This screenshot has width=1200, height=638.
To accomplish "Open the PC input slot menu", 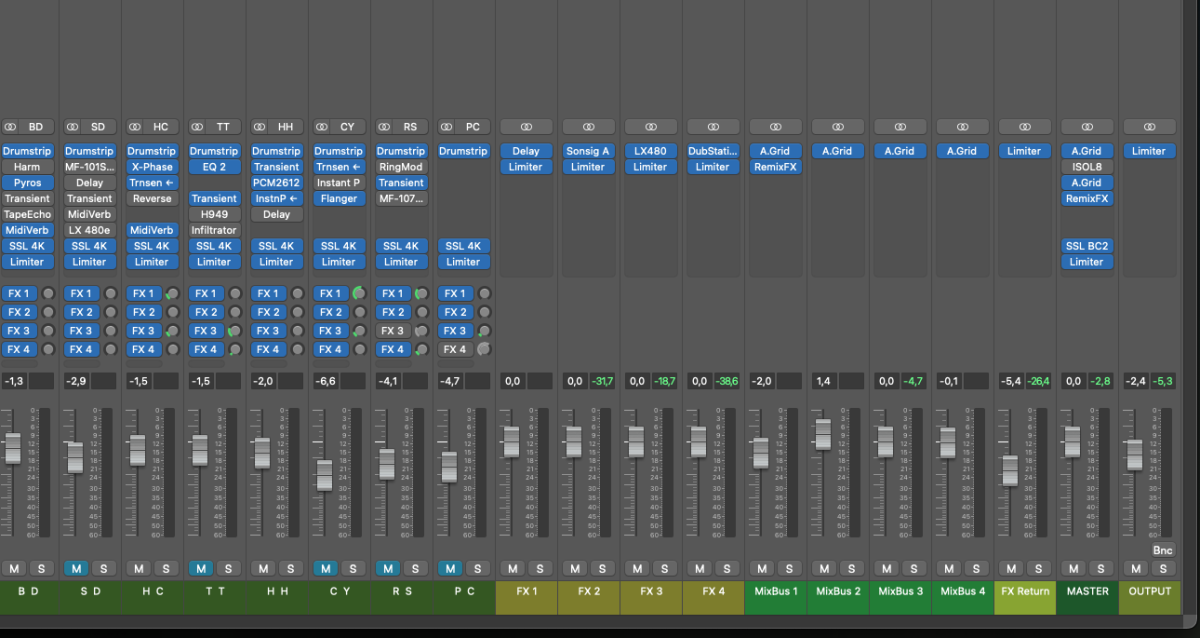I will [x=472, y=127].
